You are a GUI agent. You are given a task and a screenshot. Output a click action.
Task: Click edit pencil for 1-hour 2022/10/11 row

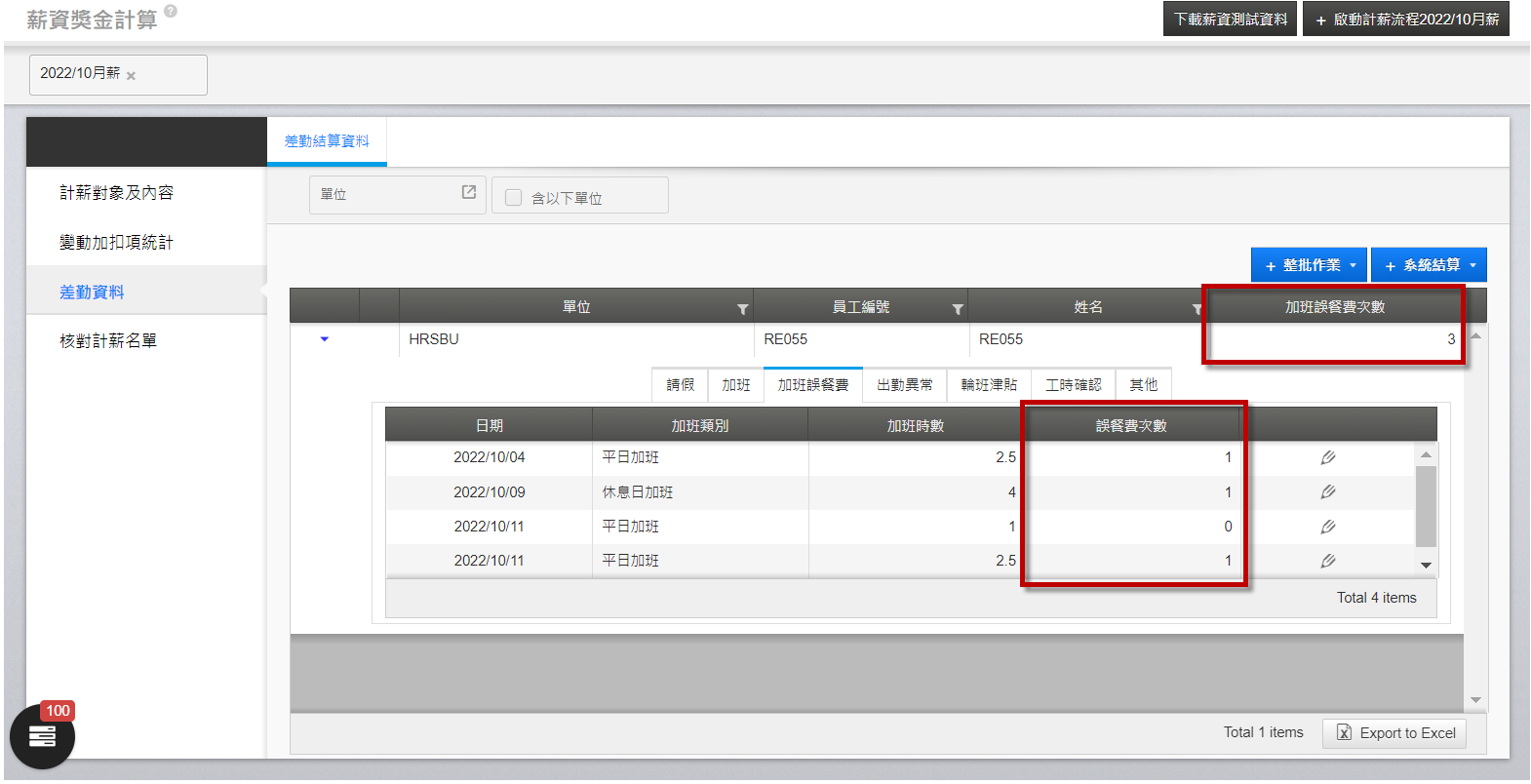(1327, 527)
